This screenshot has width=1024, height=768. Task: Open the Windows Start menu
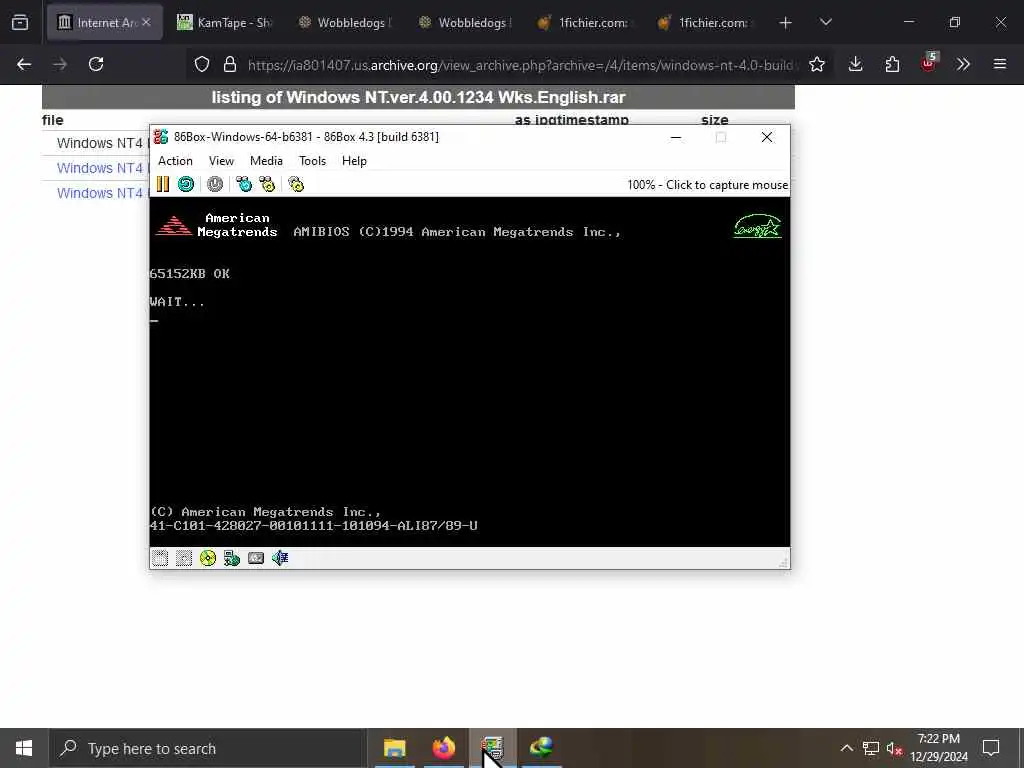point(24,748)
